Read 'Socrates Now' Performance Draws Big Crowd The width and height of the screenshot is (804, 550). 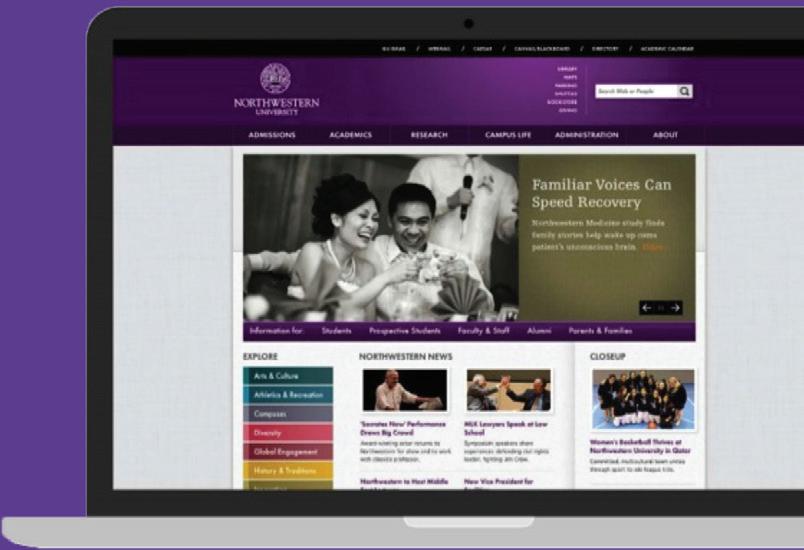click(403, 428)
